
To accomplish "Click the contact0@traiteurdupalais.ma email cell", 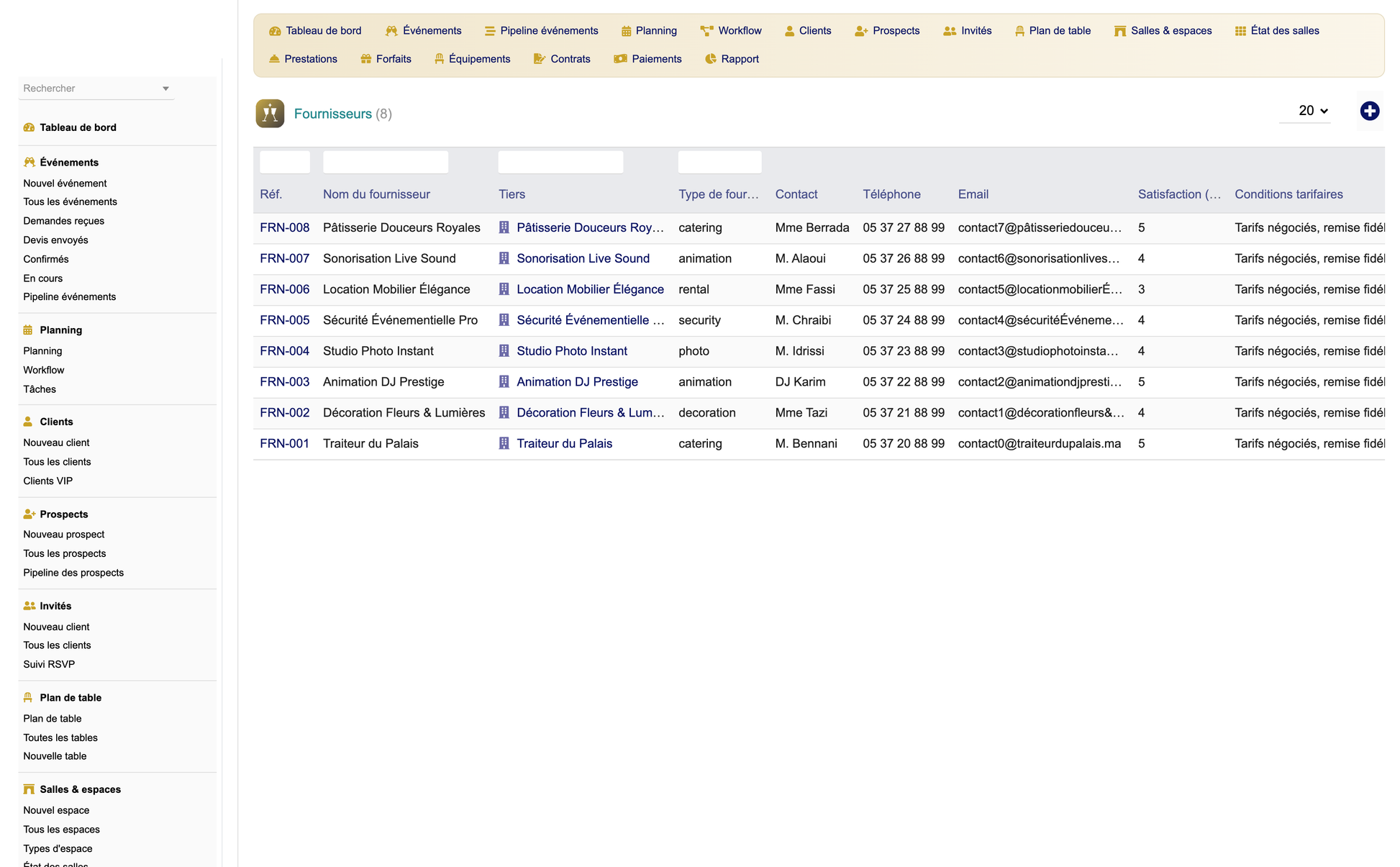I will [x=1039, y=443].
